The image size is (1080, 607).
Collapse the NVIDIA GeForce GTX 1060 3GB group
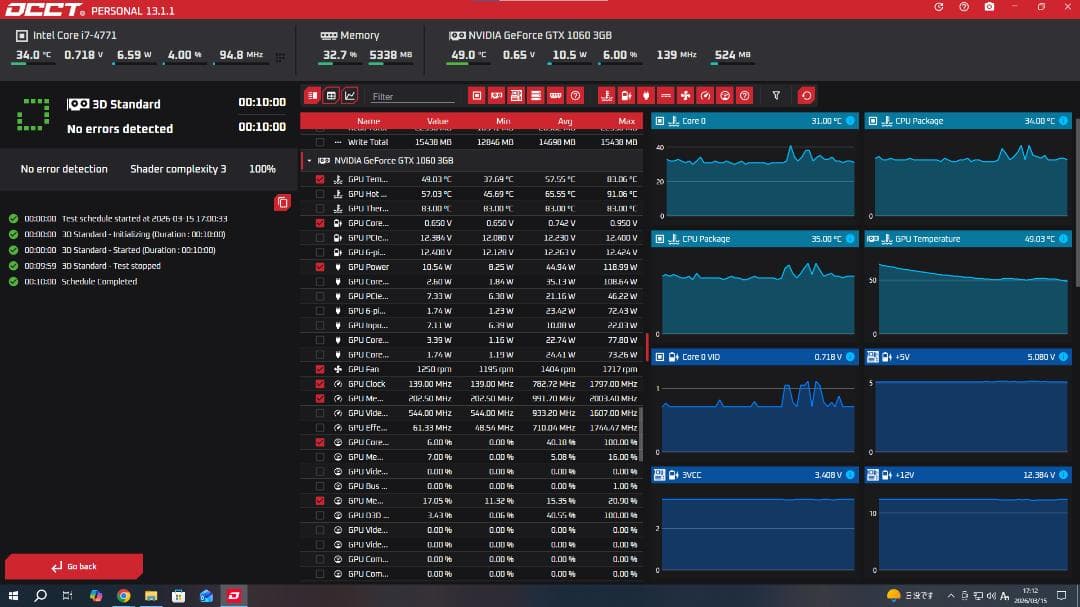pos(310,160)
